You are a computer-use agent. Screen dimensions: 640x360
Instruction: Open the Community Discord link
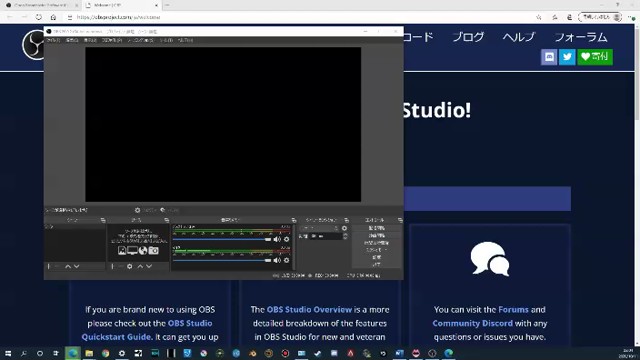coord(472,323)
